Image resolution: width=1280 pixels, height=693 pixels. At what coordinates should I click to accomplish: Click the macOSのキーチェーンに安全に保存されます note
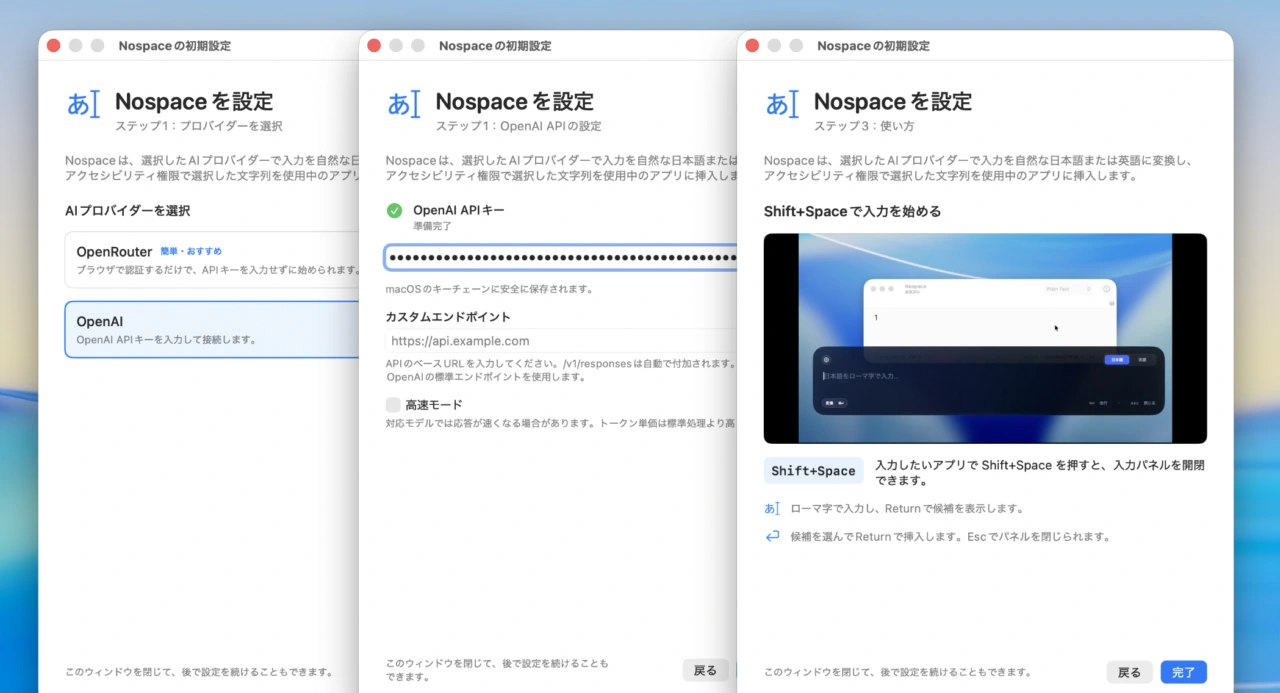click(x=490, y=289)
